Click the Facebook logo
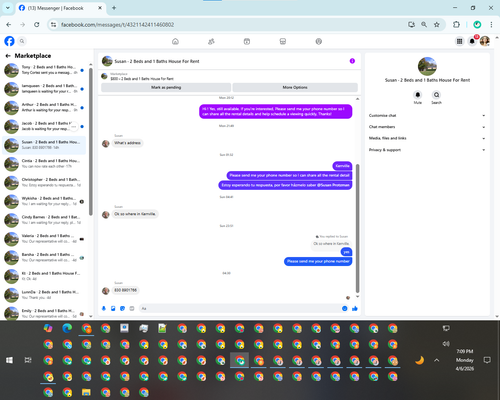This screenshot has height=400, width=500. 9,41
